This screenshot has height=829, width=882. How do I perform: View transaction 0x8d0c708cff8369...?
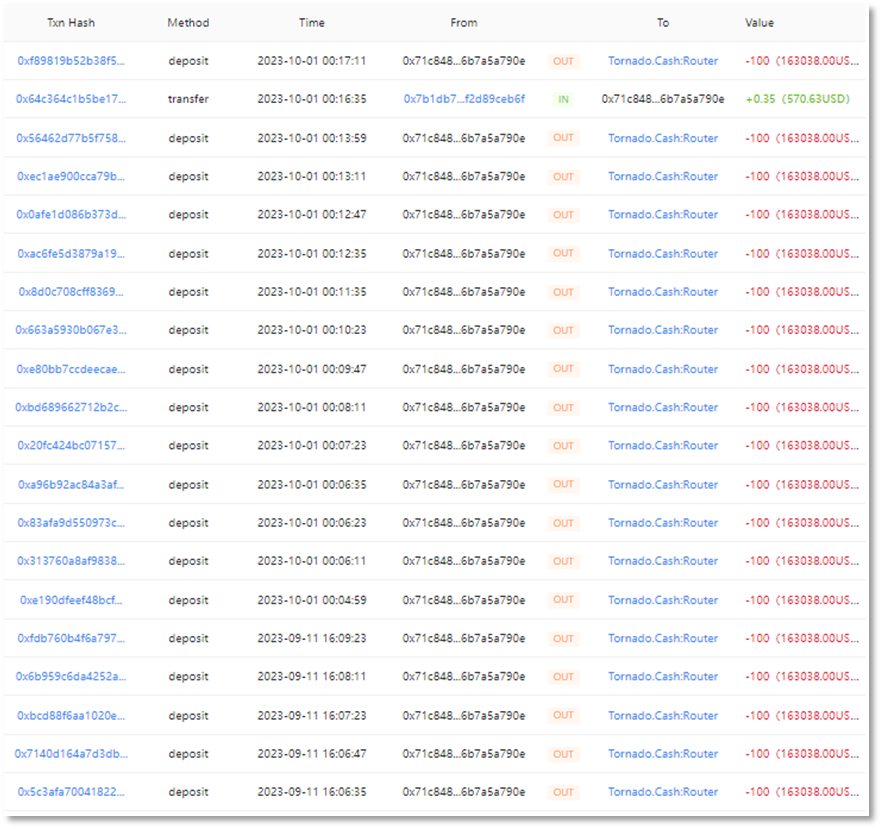[x=71, y=292]
